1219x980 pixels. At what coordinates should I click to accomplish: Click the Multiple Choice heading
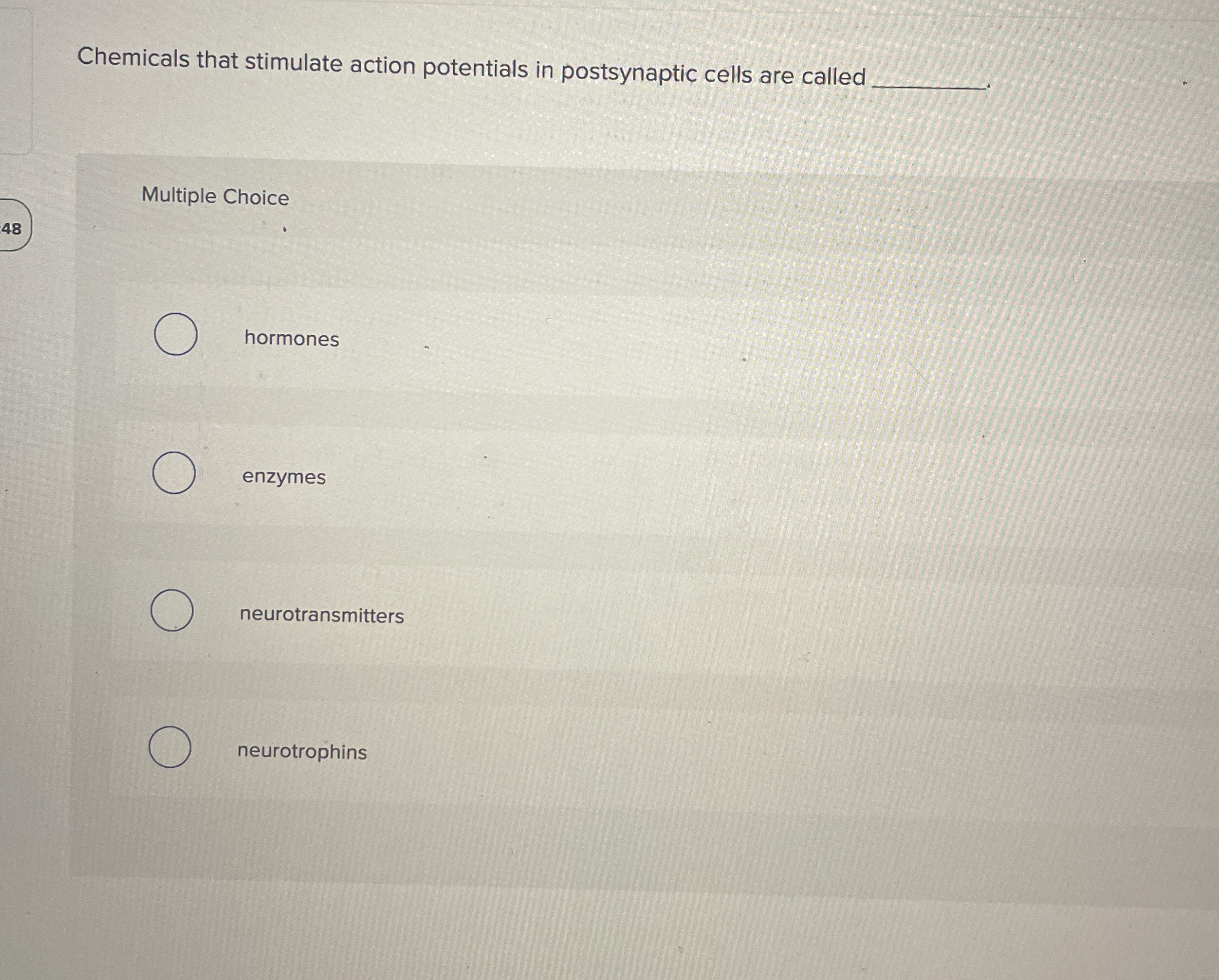tap(215, 197)
